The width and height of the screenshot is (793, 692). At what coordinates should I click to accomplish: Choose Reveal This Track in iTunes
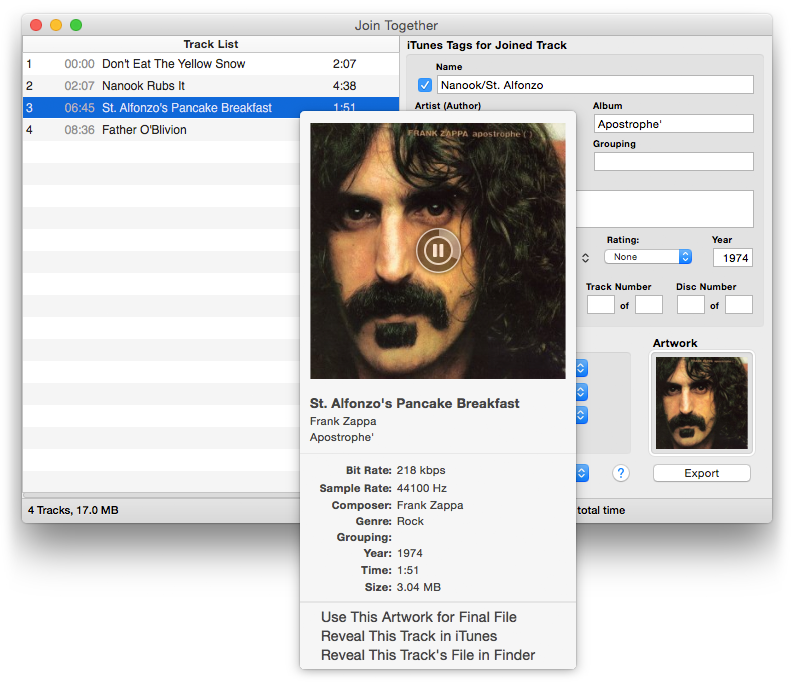[x=409, y=636]
